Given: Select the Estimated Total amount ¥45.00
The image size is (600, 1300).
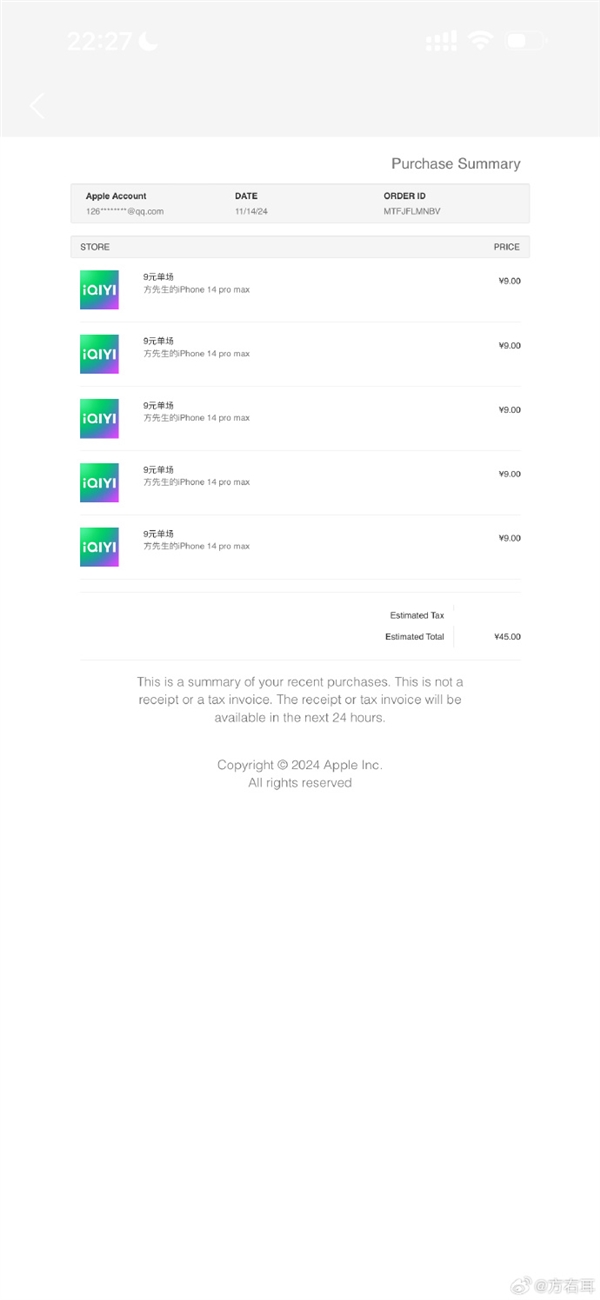Looking at the screenshot, I should coord(507,637).
